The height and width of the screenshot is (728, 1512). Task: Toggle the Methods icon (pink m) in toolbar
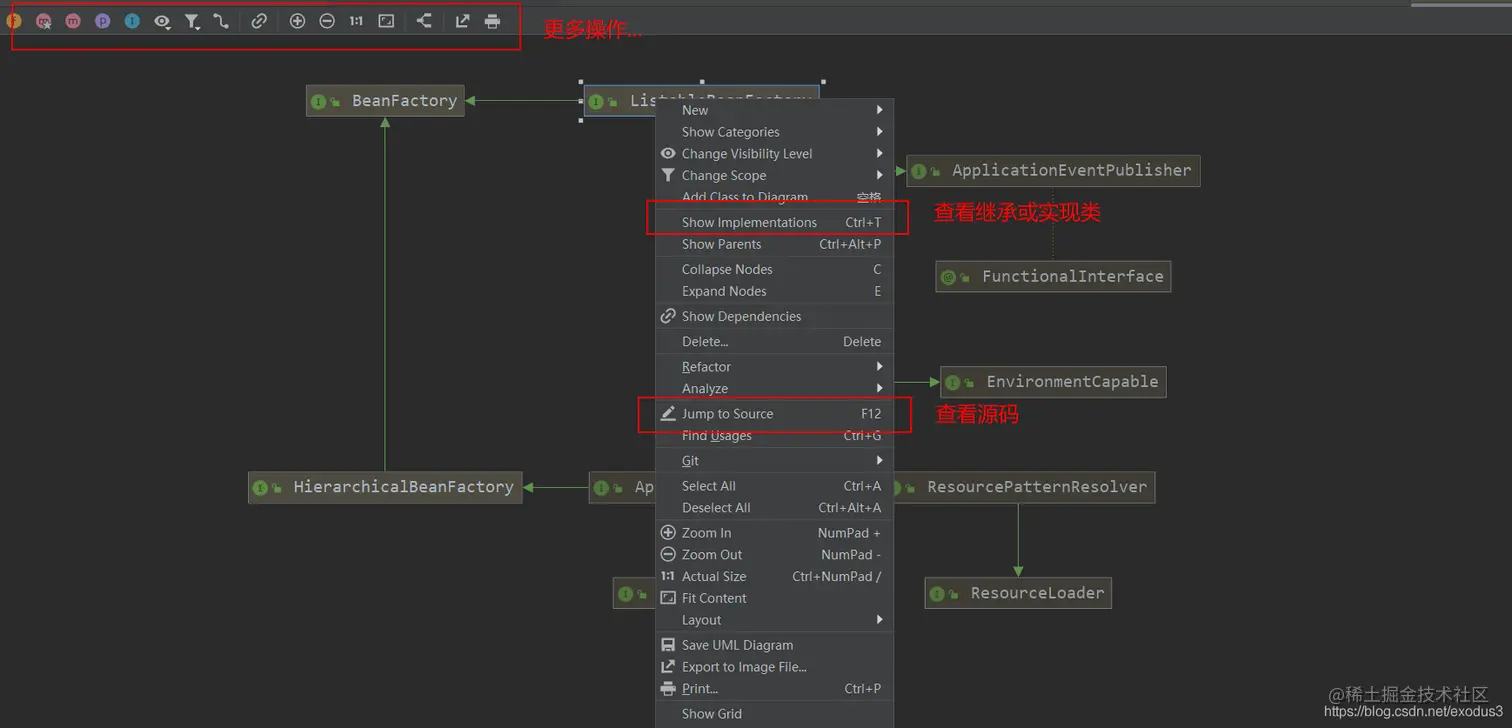coord(73,21)
